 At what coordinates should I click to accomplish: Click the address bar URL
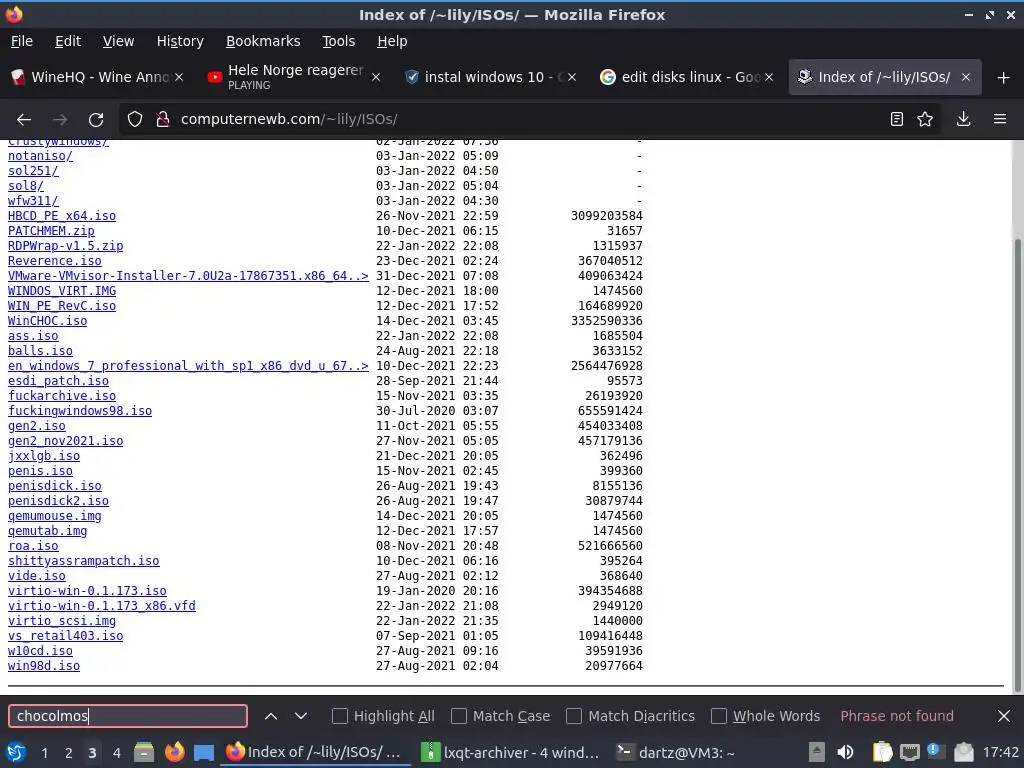click(289, 120)
